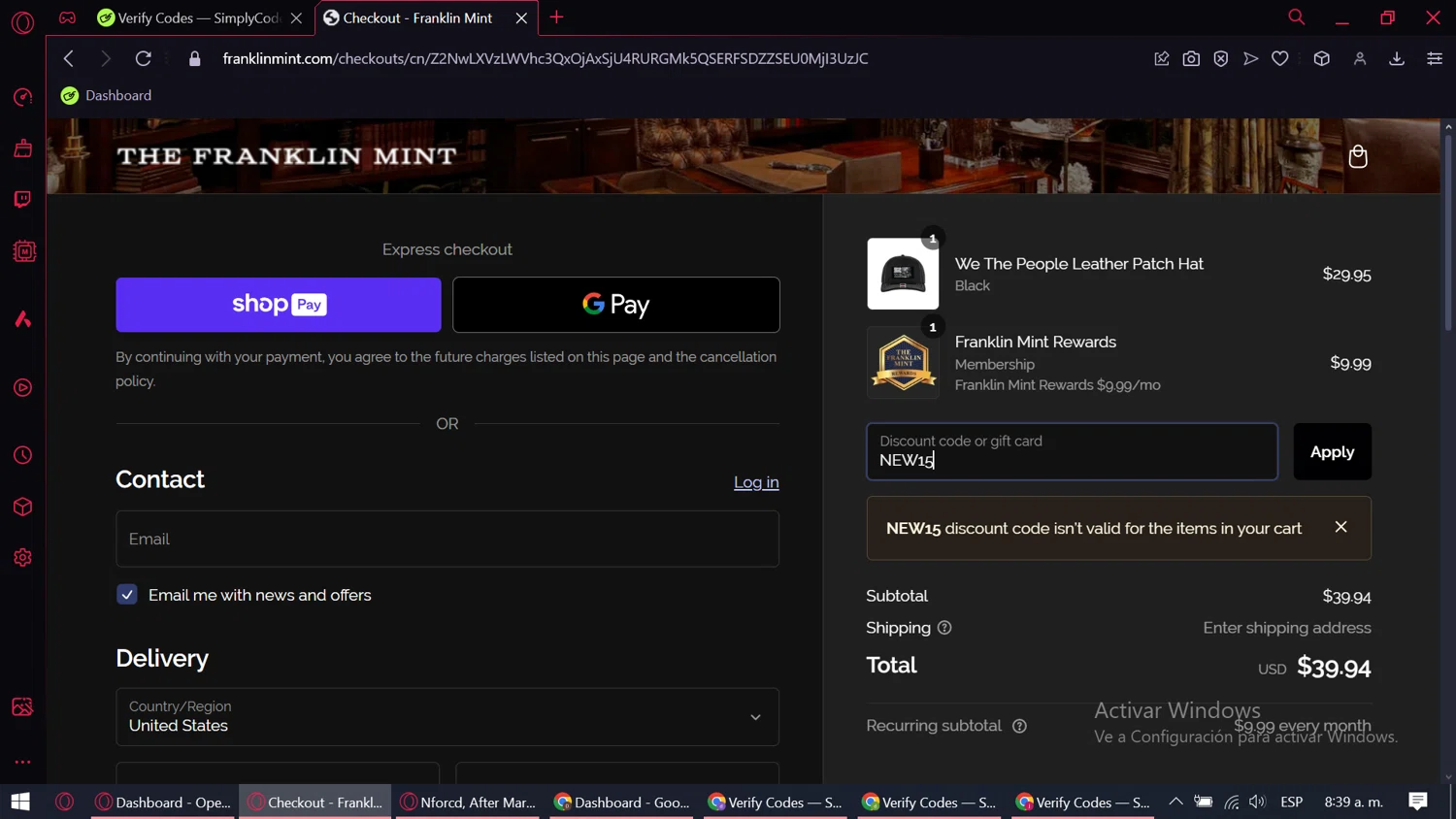
Task: Switch to Nforcd, After Mar... taskbar window
Action: click(x=468, y=802)
